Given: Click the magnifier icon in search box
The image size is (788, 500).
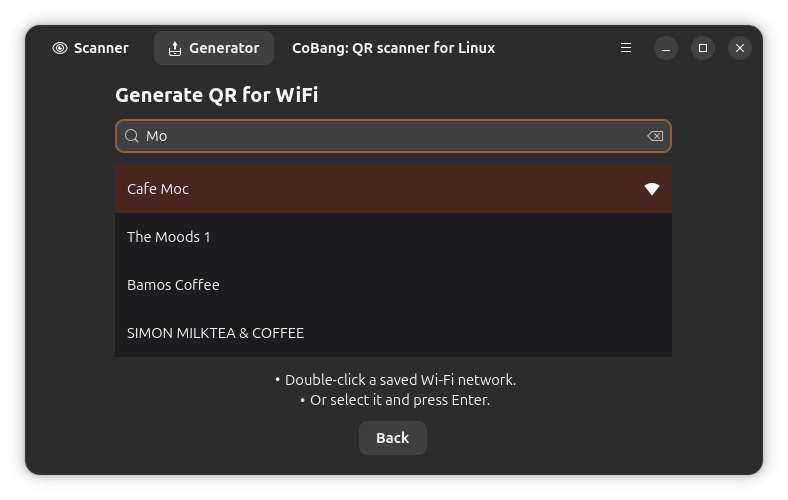Looking at the screenshot, I should pyautogui.click(x=131, y=136).
